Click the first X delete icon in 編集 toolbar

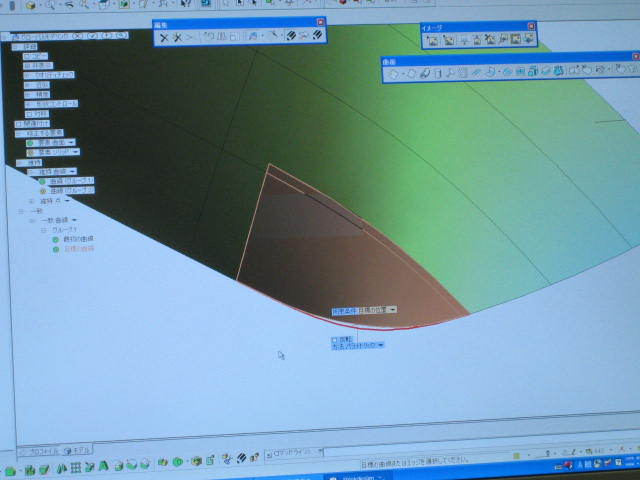[164, 38]
